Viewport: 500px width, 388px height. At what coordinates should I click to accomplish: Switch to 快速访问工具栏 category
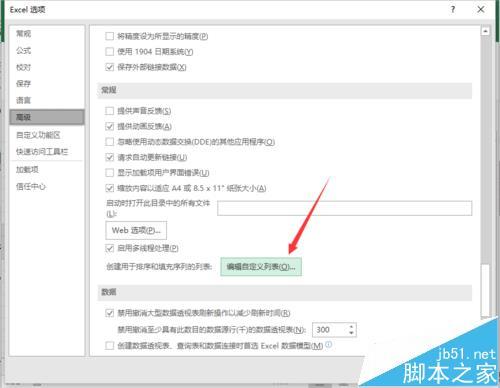[x=42, y=152]
